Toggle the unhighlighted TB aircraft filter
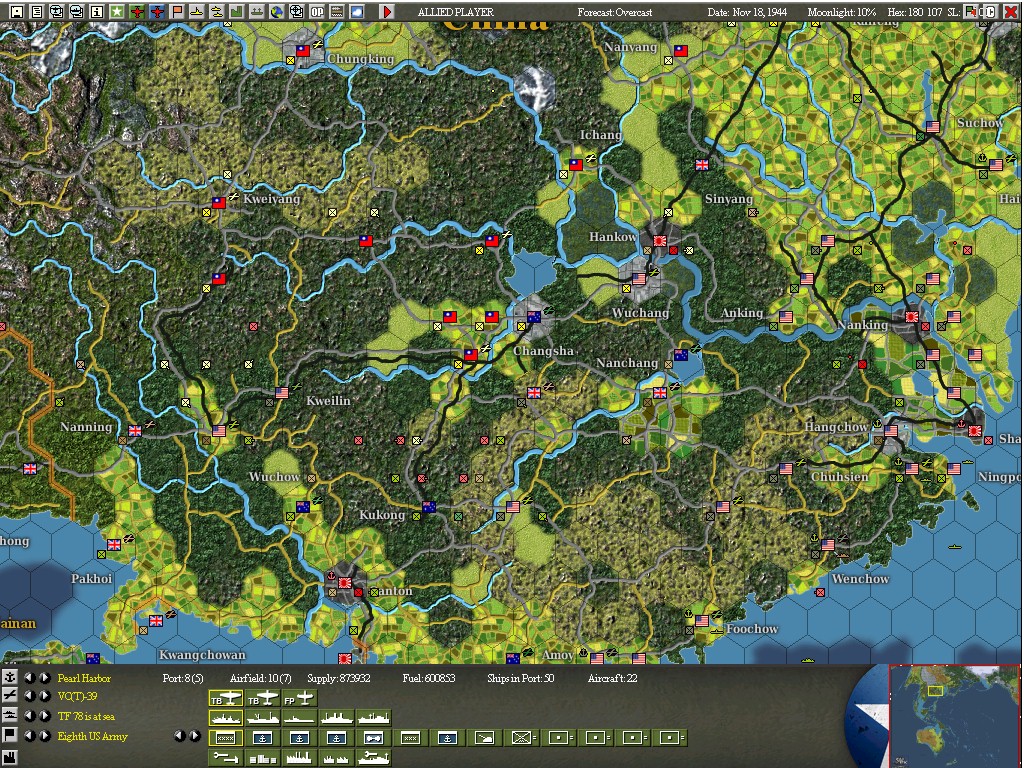The width and height of the screenshot is (1024, 768). coord(263,698)
